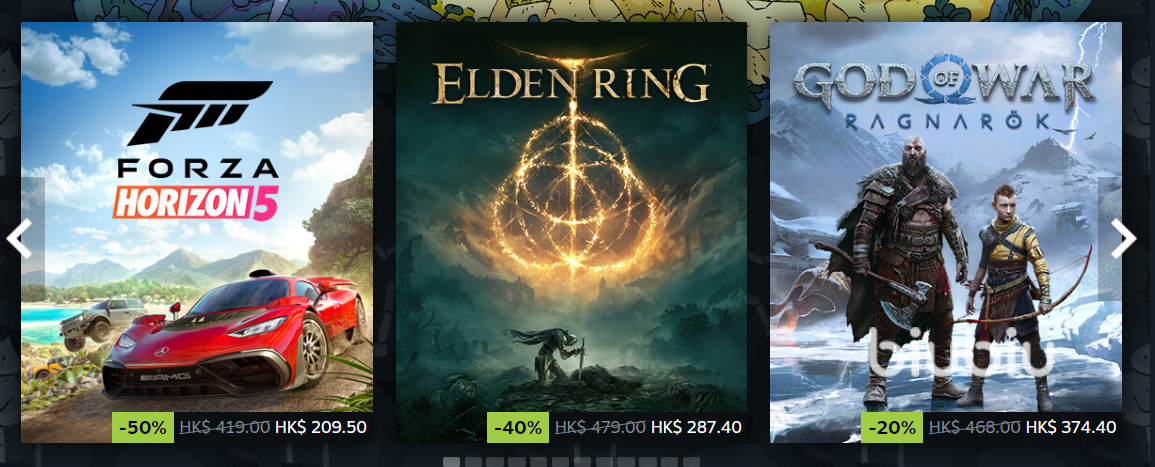Jump to the last carousel page dot
The image size is (1155, 467).
(x=692, y=462)
